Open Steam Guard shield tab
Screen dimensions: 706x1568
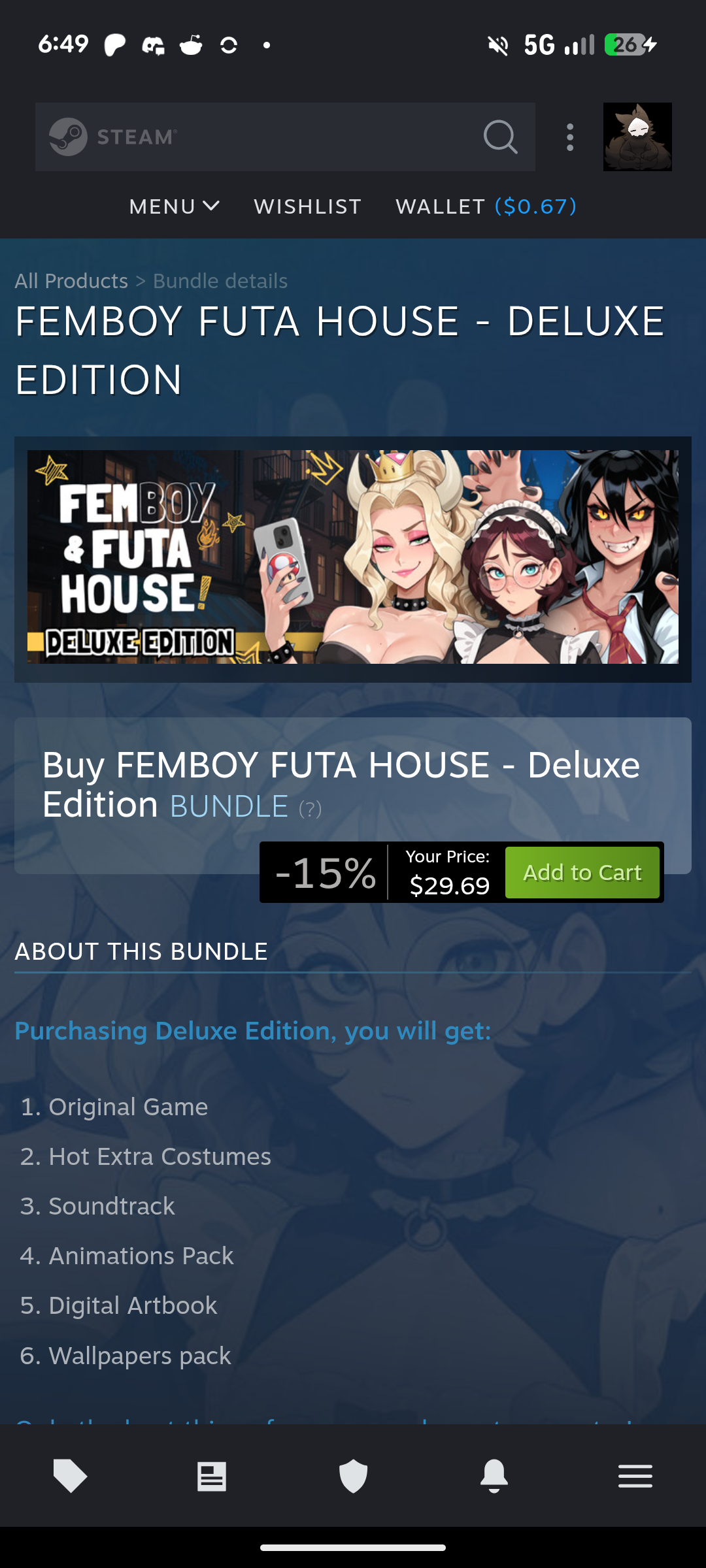coord(353,1476)
